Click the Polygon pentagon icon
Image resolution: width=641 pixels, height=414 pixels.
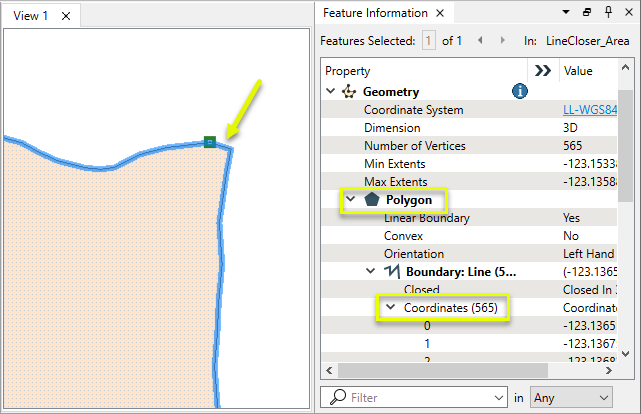click(x=372, y=199)
